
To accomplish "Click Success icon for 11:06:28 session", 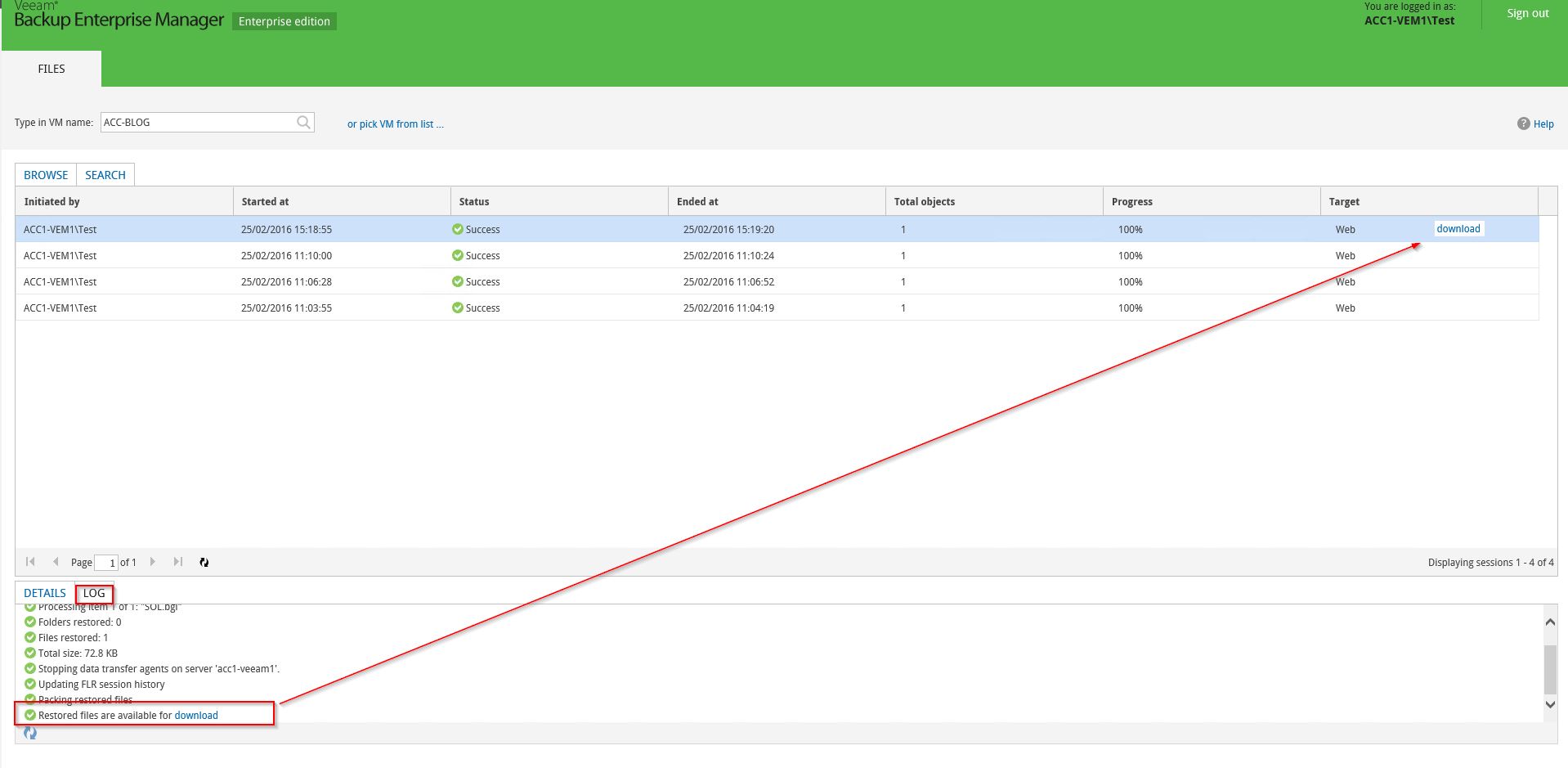I will point(458,281).
